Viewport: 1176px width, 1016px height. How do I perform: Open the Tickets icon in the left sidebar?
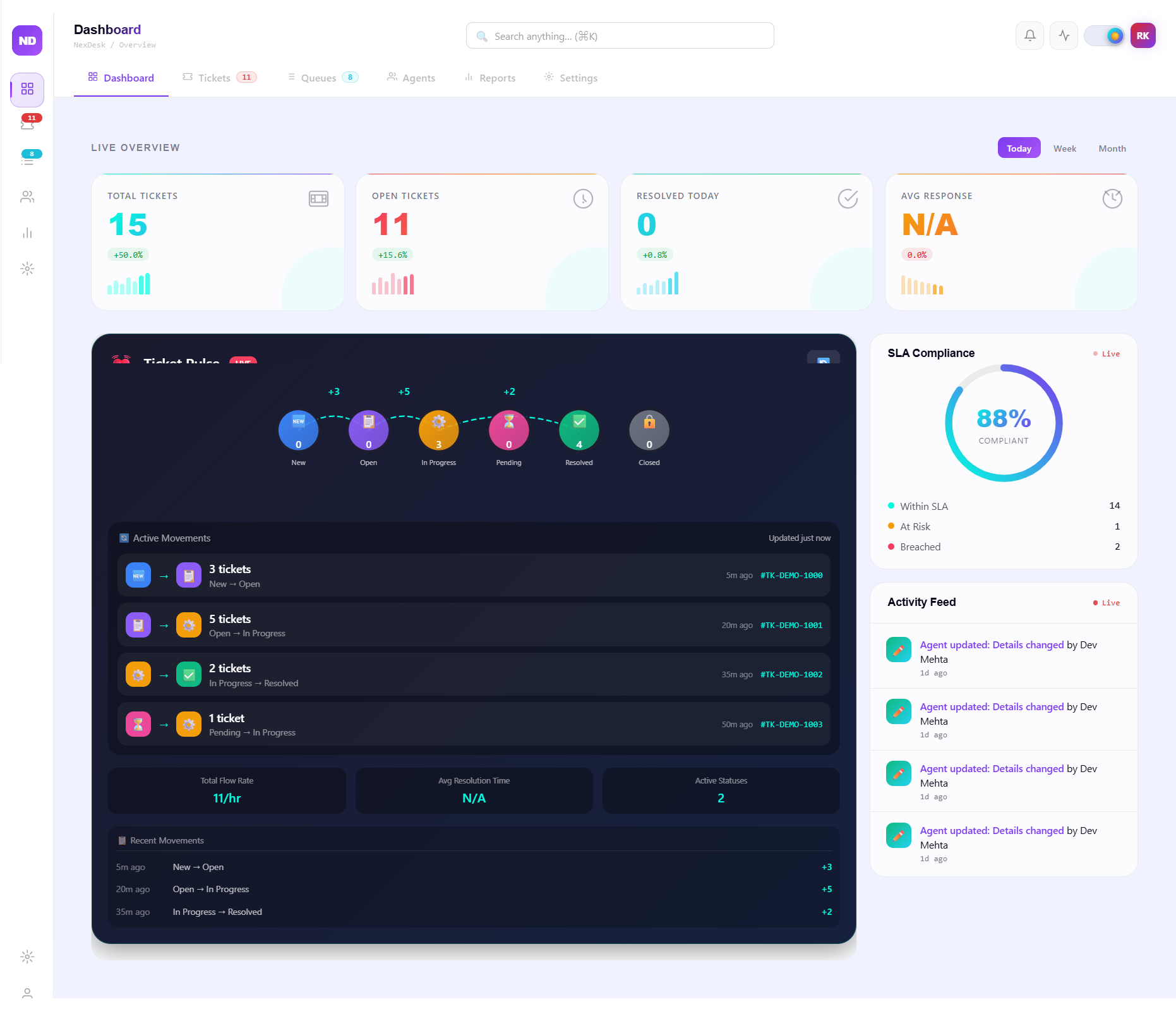28,123
